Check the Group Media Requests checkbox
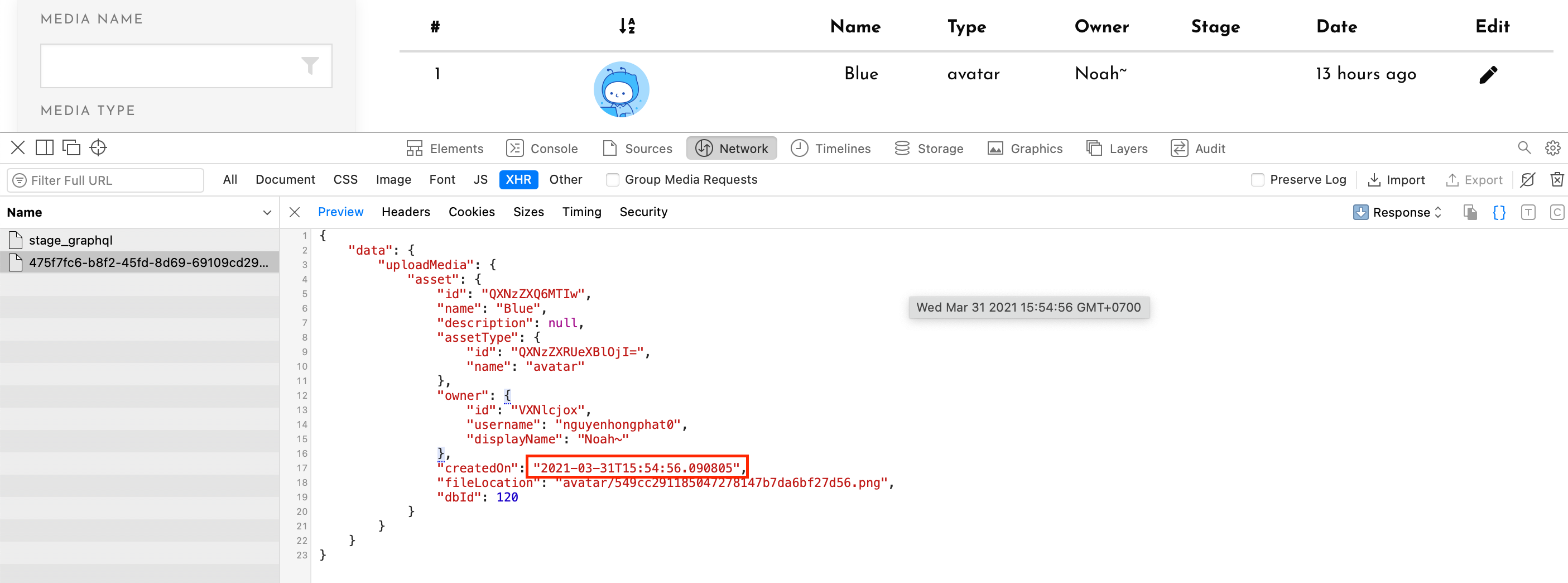The height and width of the screenshot is (583, 1568). pyautogui.click(x=612, y=180)
